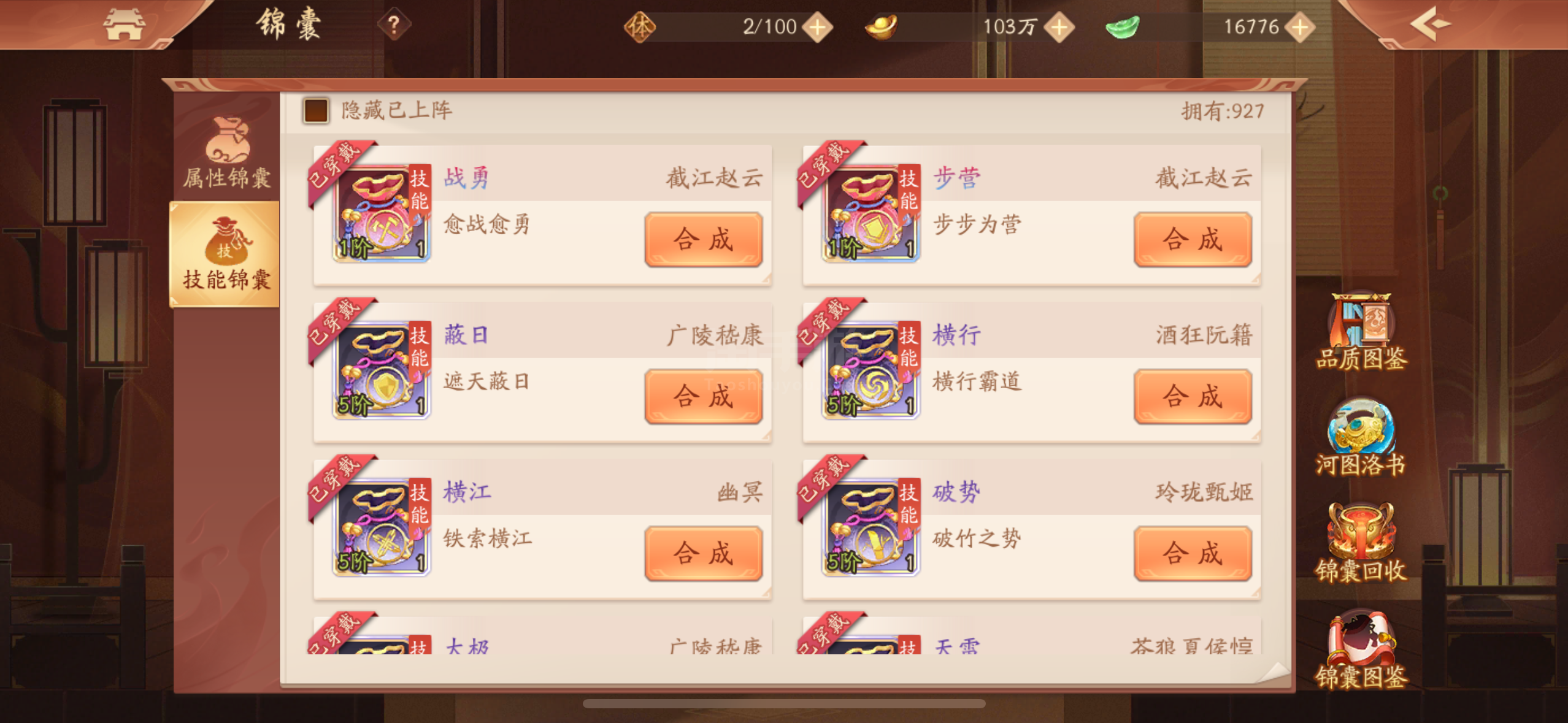Switch to the 技能锦囊 tab

click(x=225, y=254)
